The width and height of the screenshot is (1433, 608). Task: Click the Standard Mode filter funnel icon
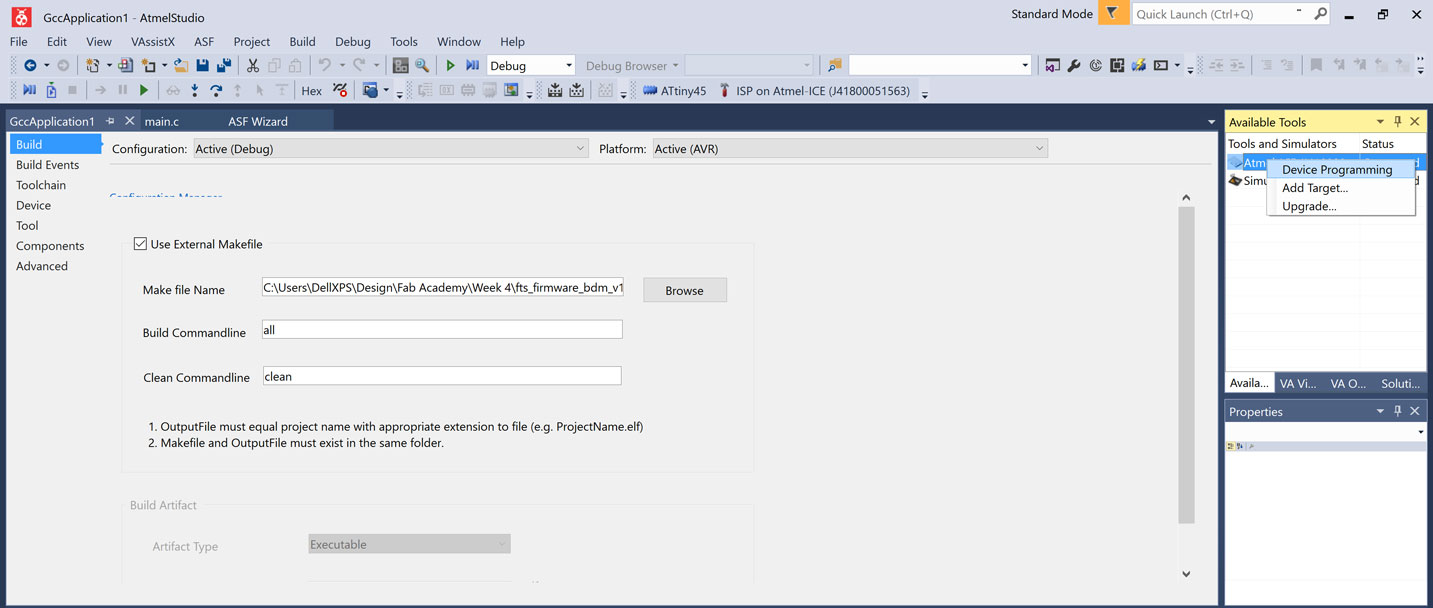1112,14
